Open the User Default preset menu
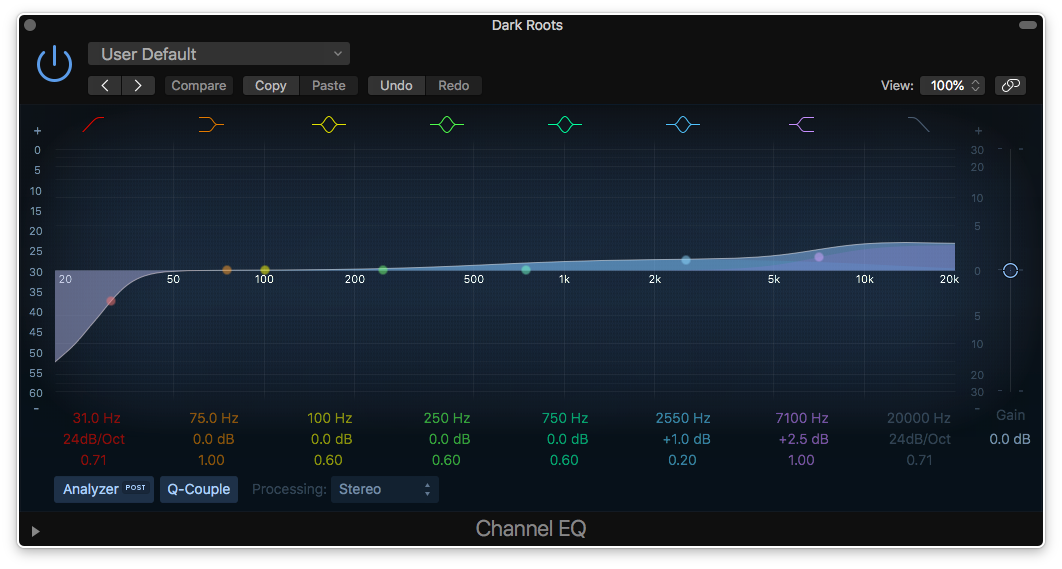 click(219, 54)
